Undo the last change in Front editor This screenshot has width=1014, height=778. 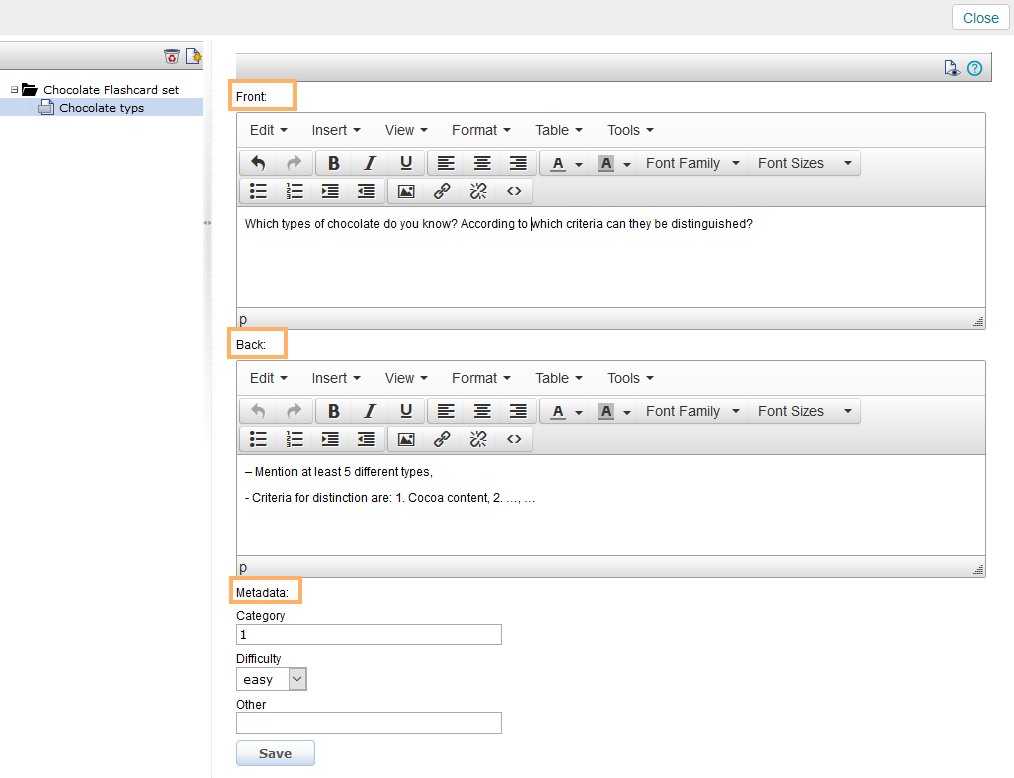pos(258,163)
